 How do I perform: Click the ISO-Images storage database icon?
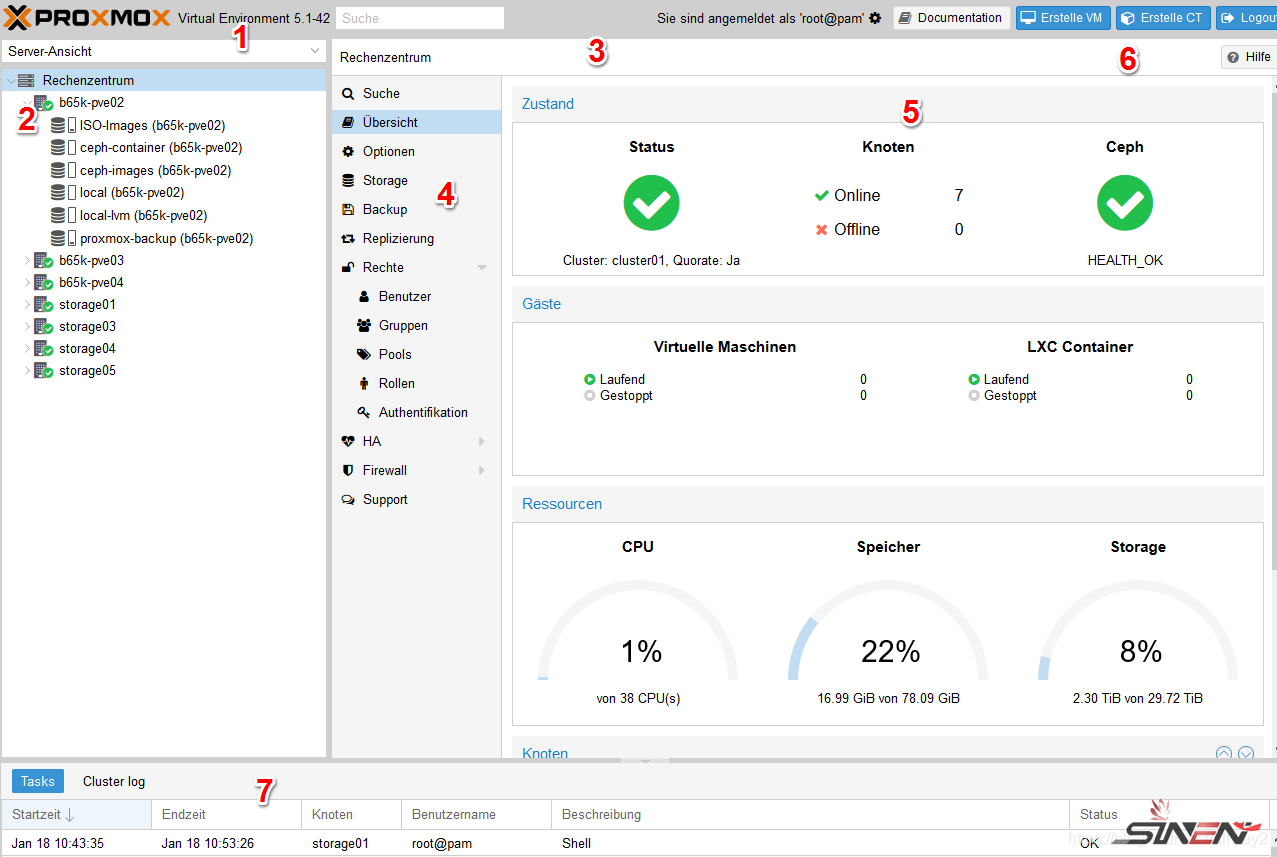pos(58,125)
